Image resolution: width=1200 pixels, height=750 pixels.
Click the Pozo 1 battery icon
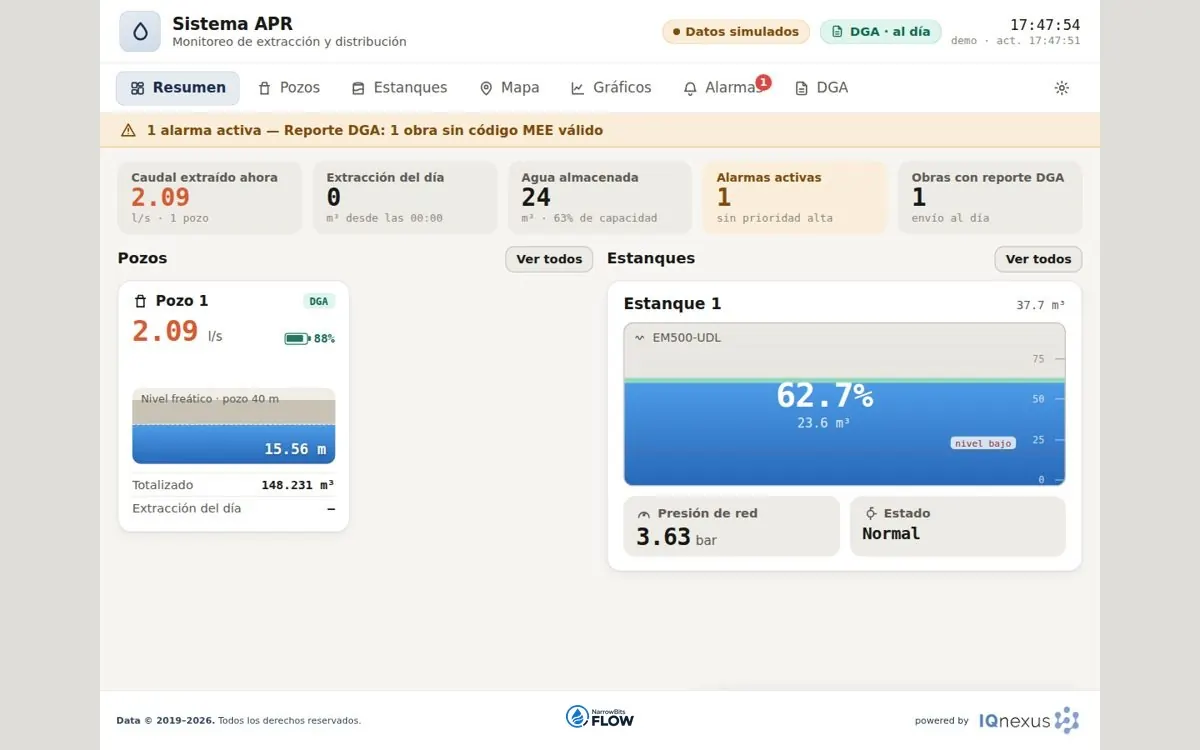tap(296, 339)
